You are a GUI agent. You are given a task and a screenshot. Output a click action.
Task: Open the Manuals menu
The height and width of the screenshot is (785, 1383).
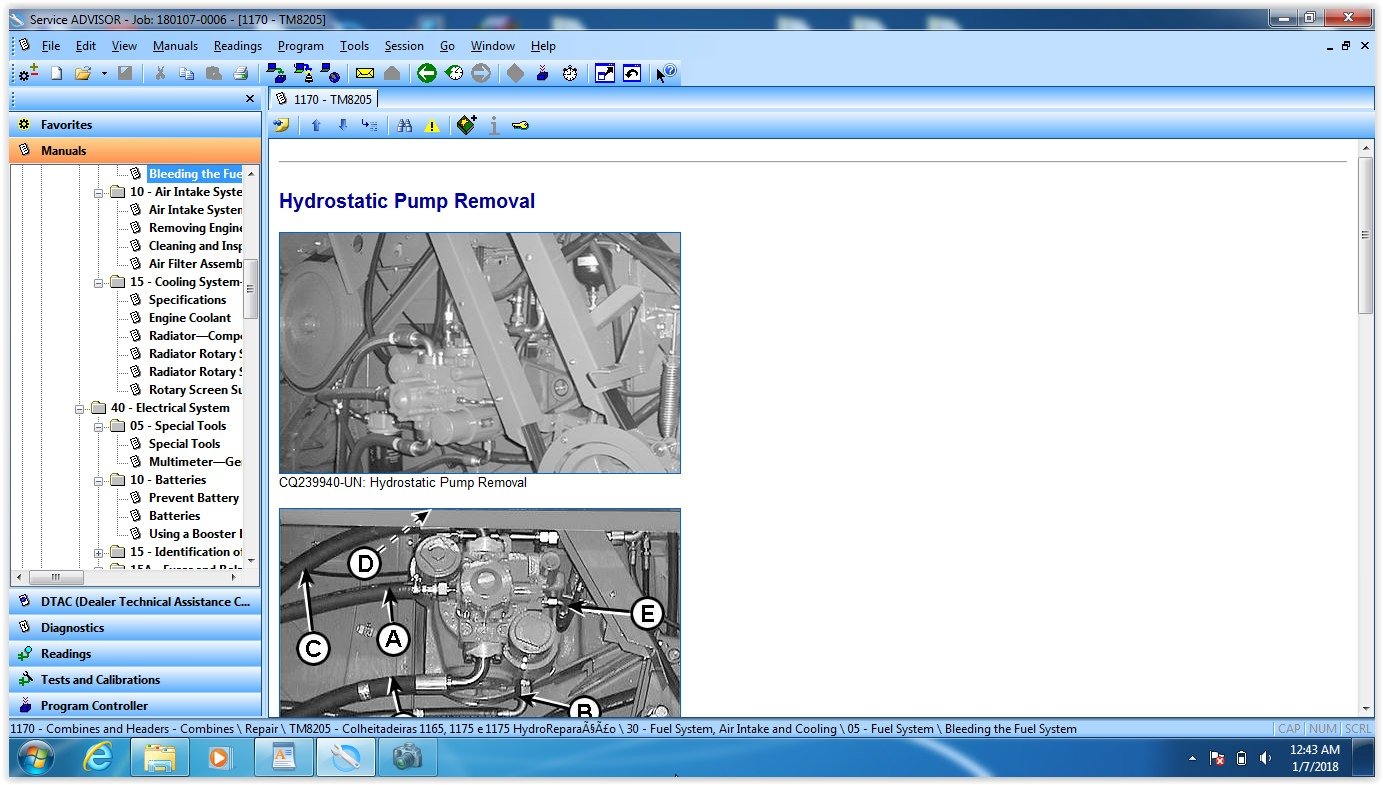(175, 45)
